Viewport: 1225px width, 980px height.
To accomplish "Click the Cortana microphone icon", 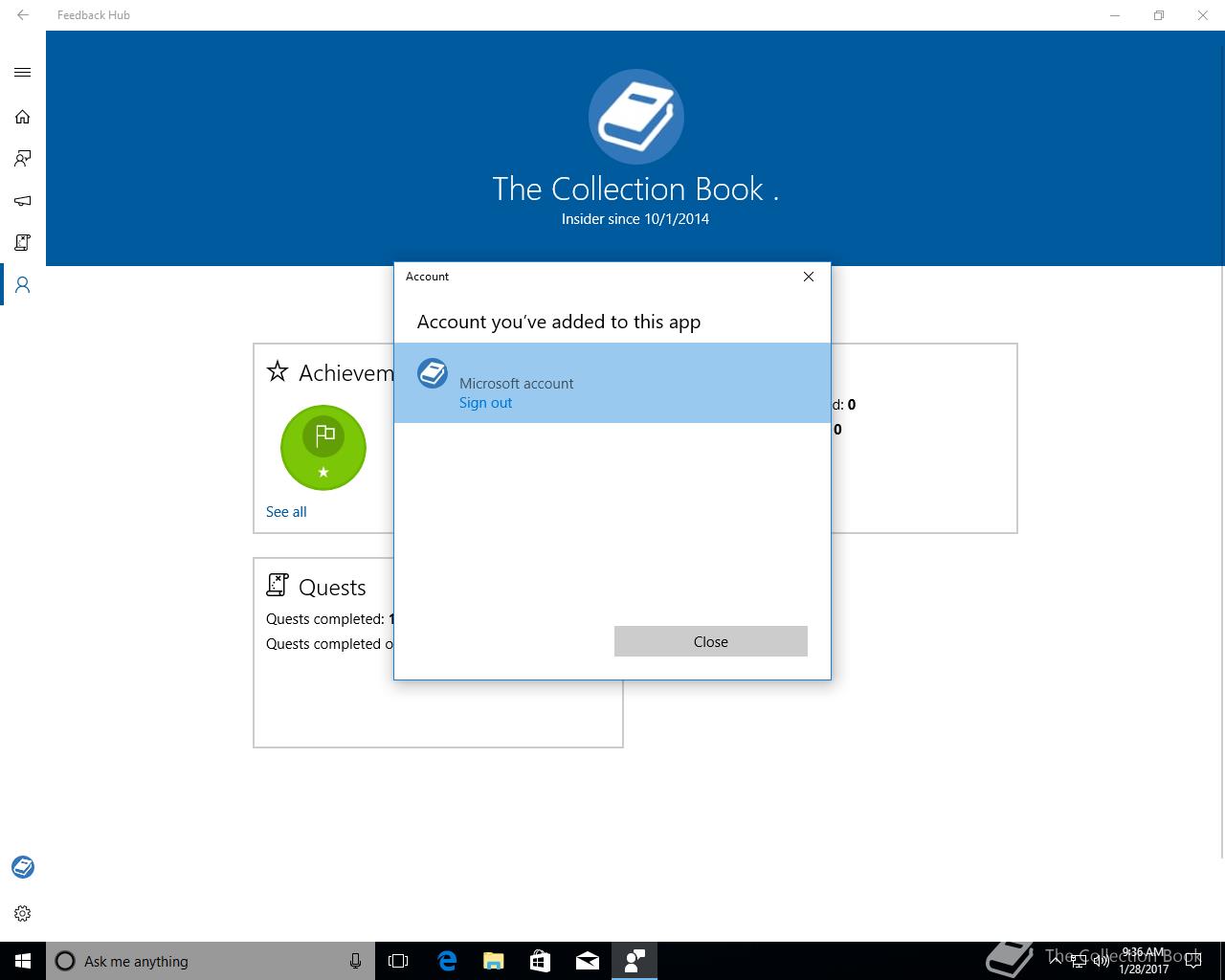I will coord(355,961).
